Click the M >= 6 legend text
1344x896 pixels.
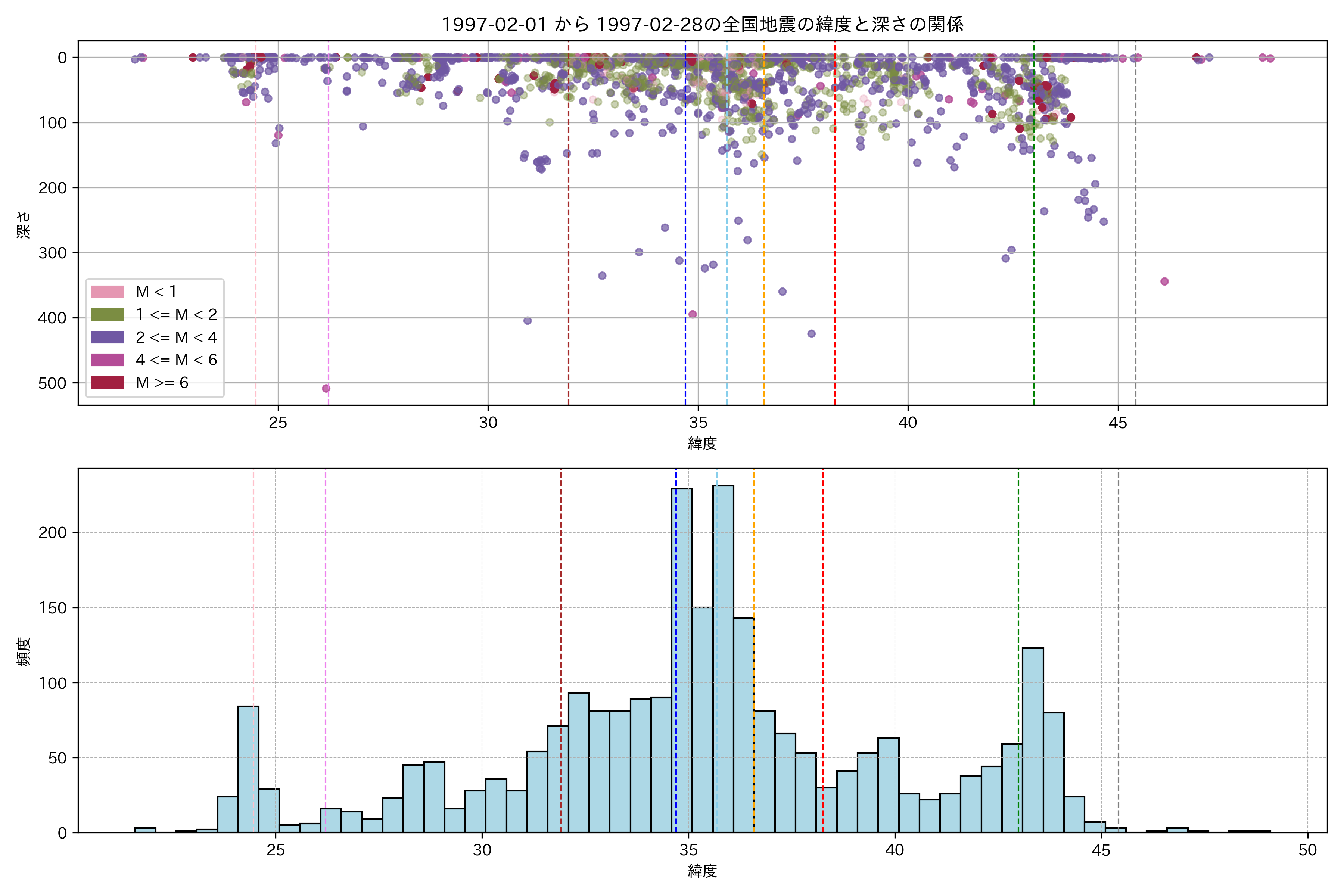162,382
